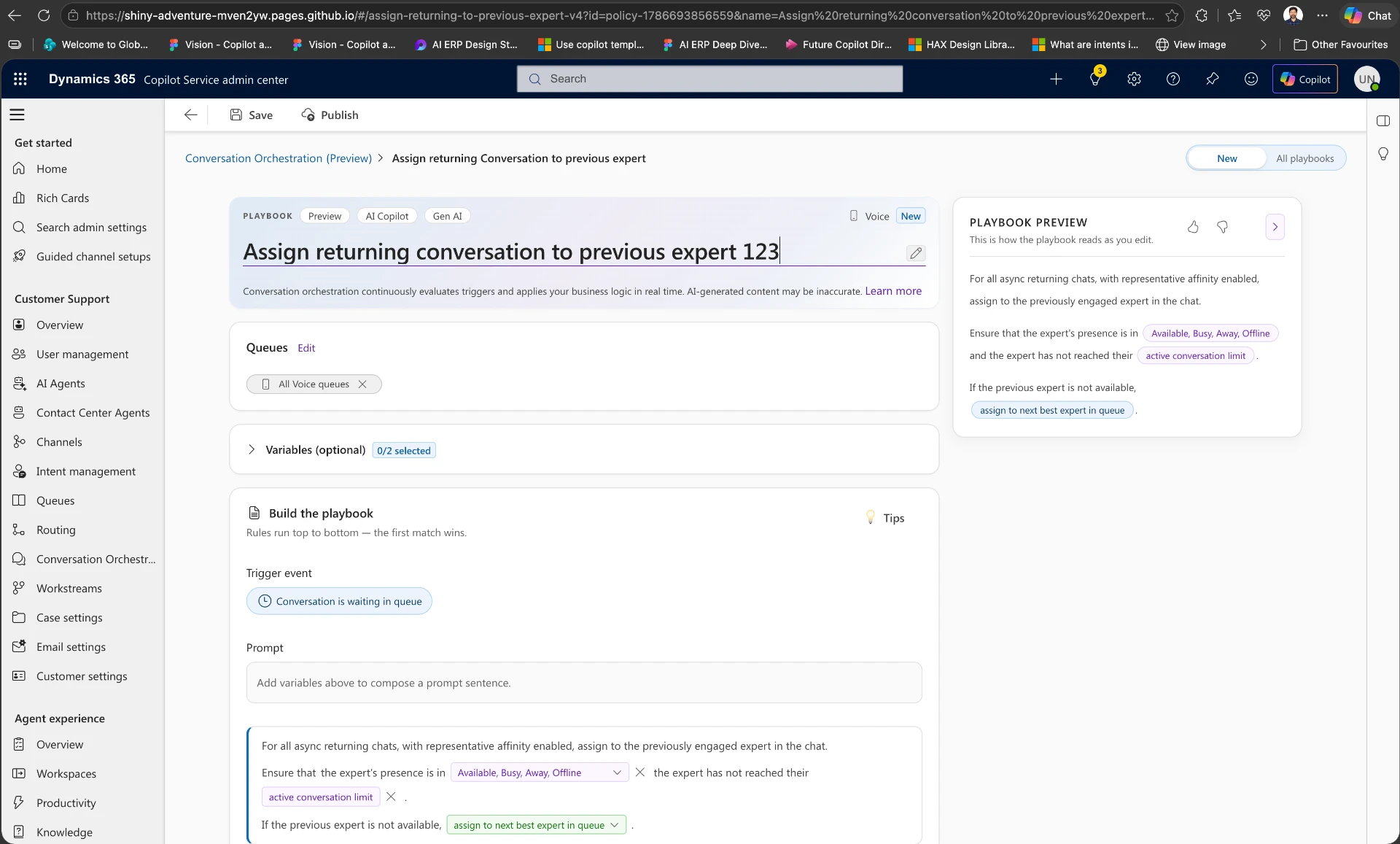This screenshot has width=1400, height=844.
Task: Collapse the left navigation hamburger menu
Action: click(x=17, y=115)
